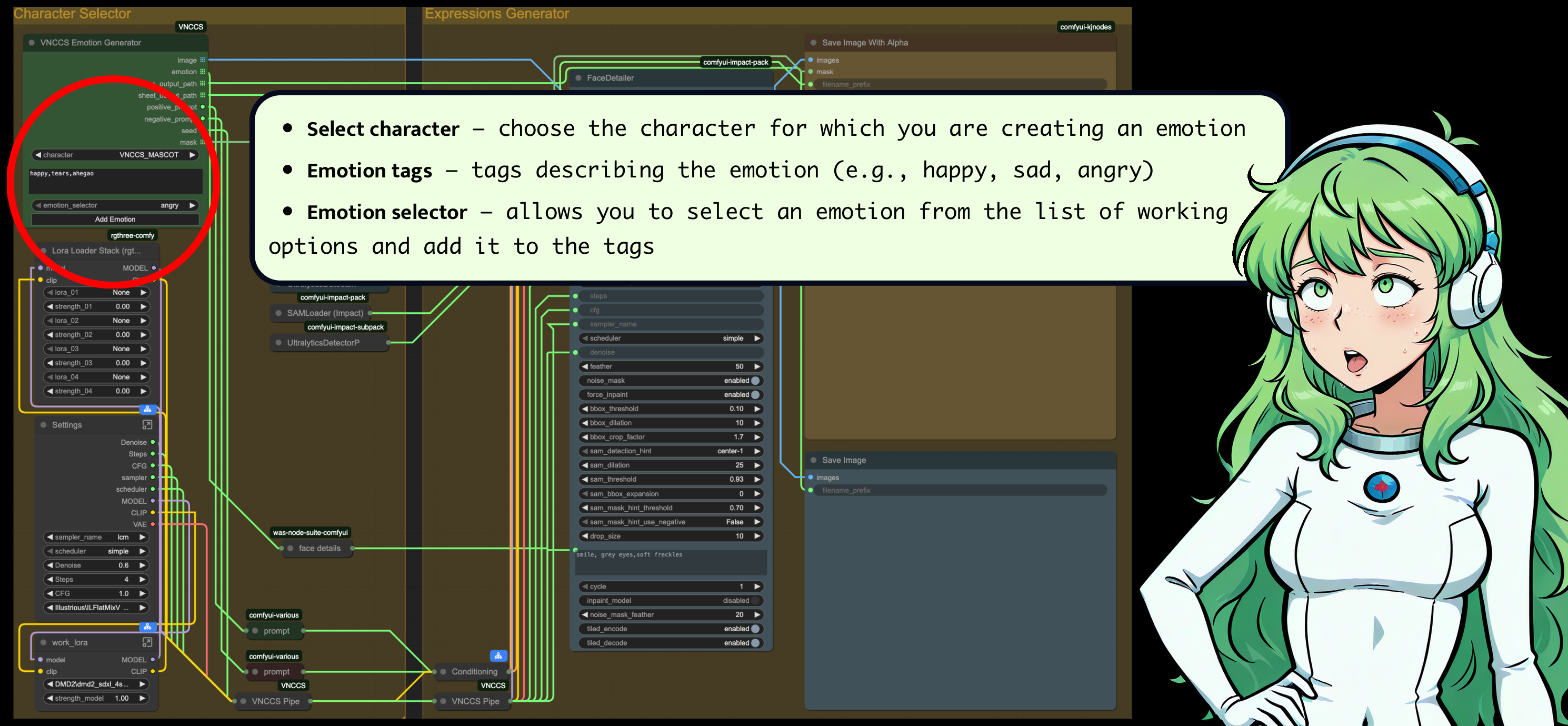Screen dimensions: 1568x726
Task: Open the character VNCCS_MASCOT dropdown
Action: 116,155
